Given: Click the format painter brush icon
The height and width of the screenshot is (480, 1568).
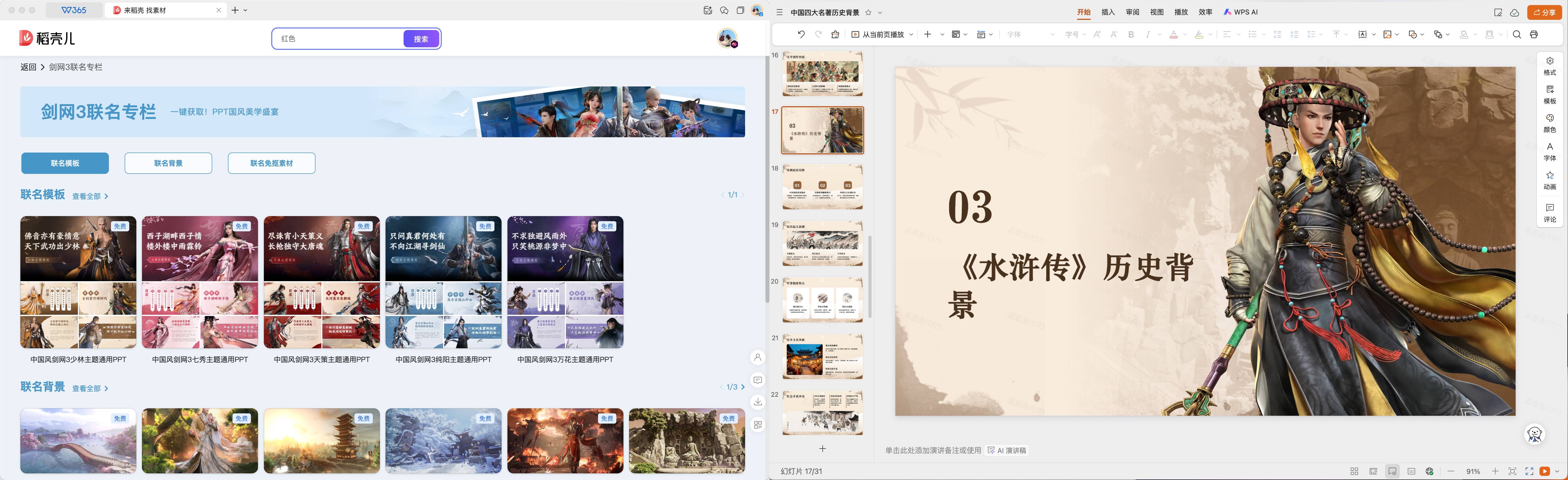Looking at the screenshot, I should (x=835, y=35).
